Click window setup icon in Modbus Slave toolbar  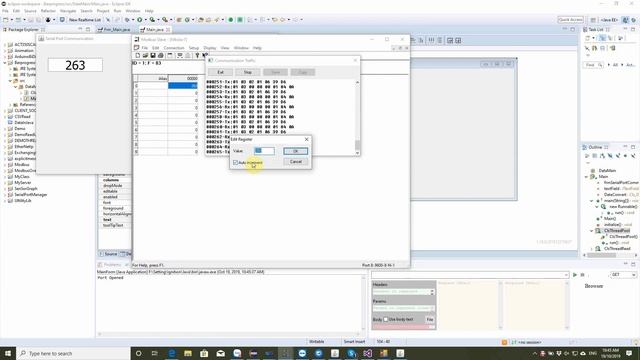[170, 56]
